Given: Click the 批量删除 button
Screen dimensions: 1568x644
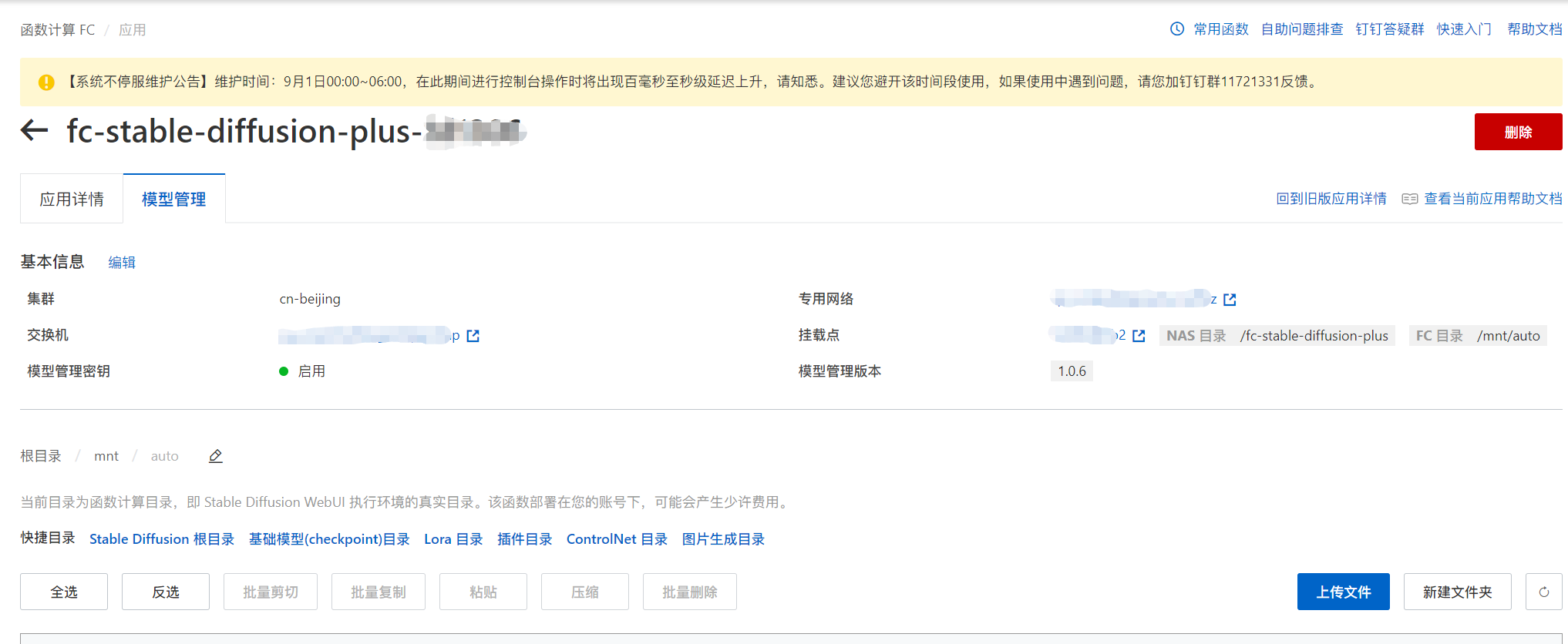Looking at the screenshot, I should tap(690, 592).
